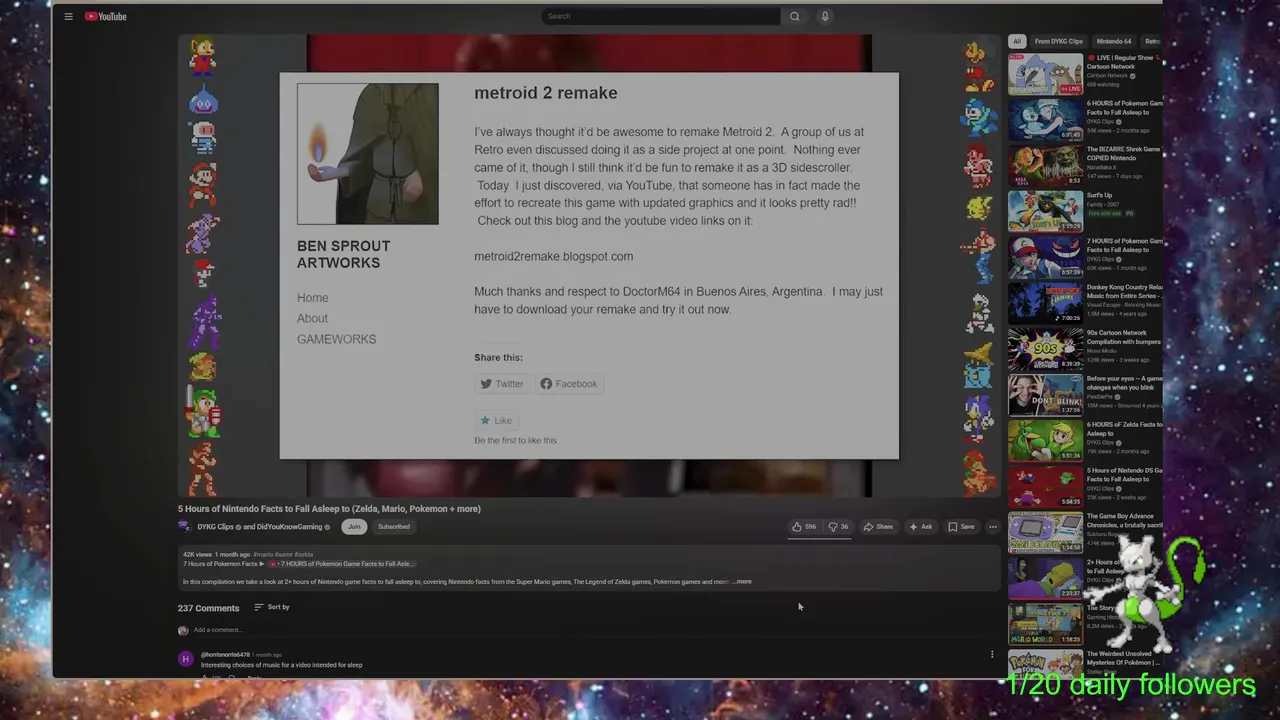This screenshot has width=1280, height=720.
Task: Click Be the first to like this text
Action: click(x=515, y=440)
